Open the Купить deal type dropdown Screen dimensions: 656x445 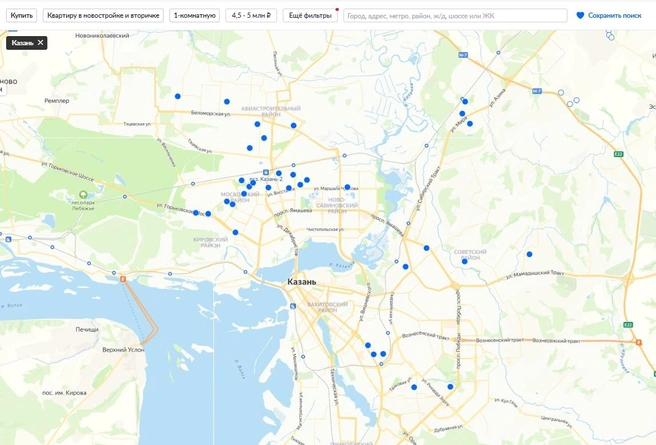click(21, 15)
